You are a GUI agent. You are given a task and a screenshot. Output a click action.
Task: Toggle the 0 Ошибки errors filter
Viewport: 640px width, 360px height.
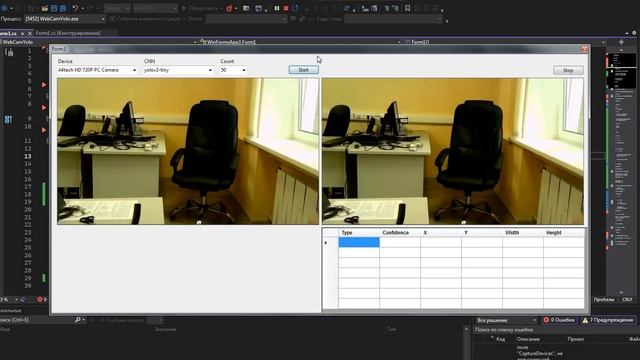[559, 320]
